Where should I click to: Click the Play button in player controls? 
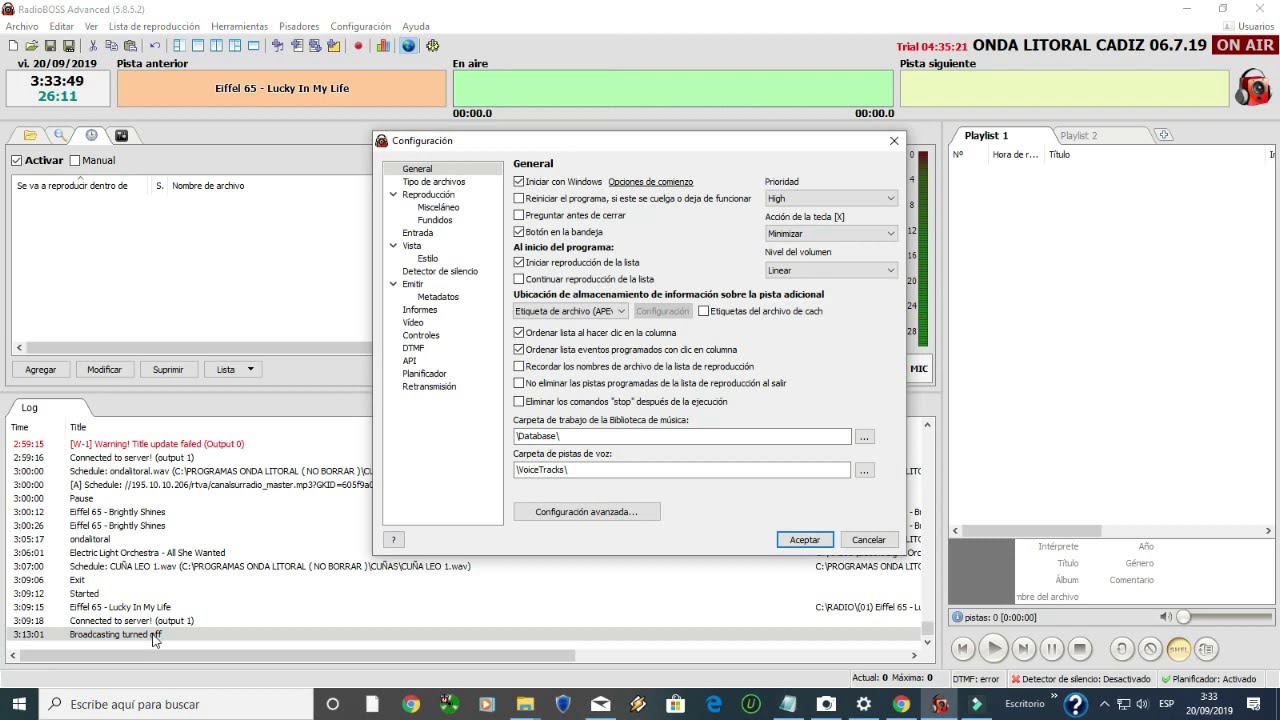click(x=993, y=649)
